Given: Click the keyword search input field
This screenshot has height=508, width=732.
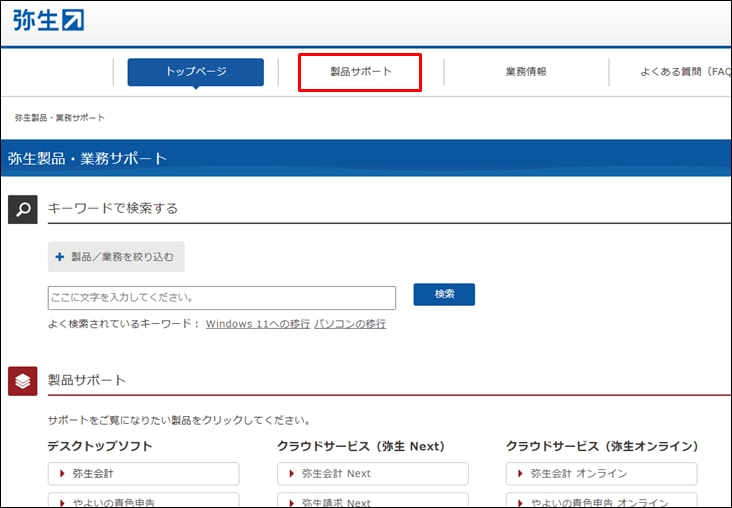Looking at the screenshot, I should [221, 297].
